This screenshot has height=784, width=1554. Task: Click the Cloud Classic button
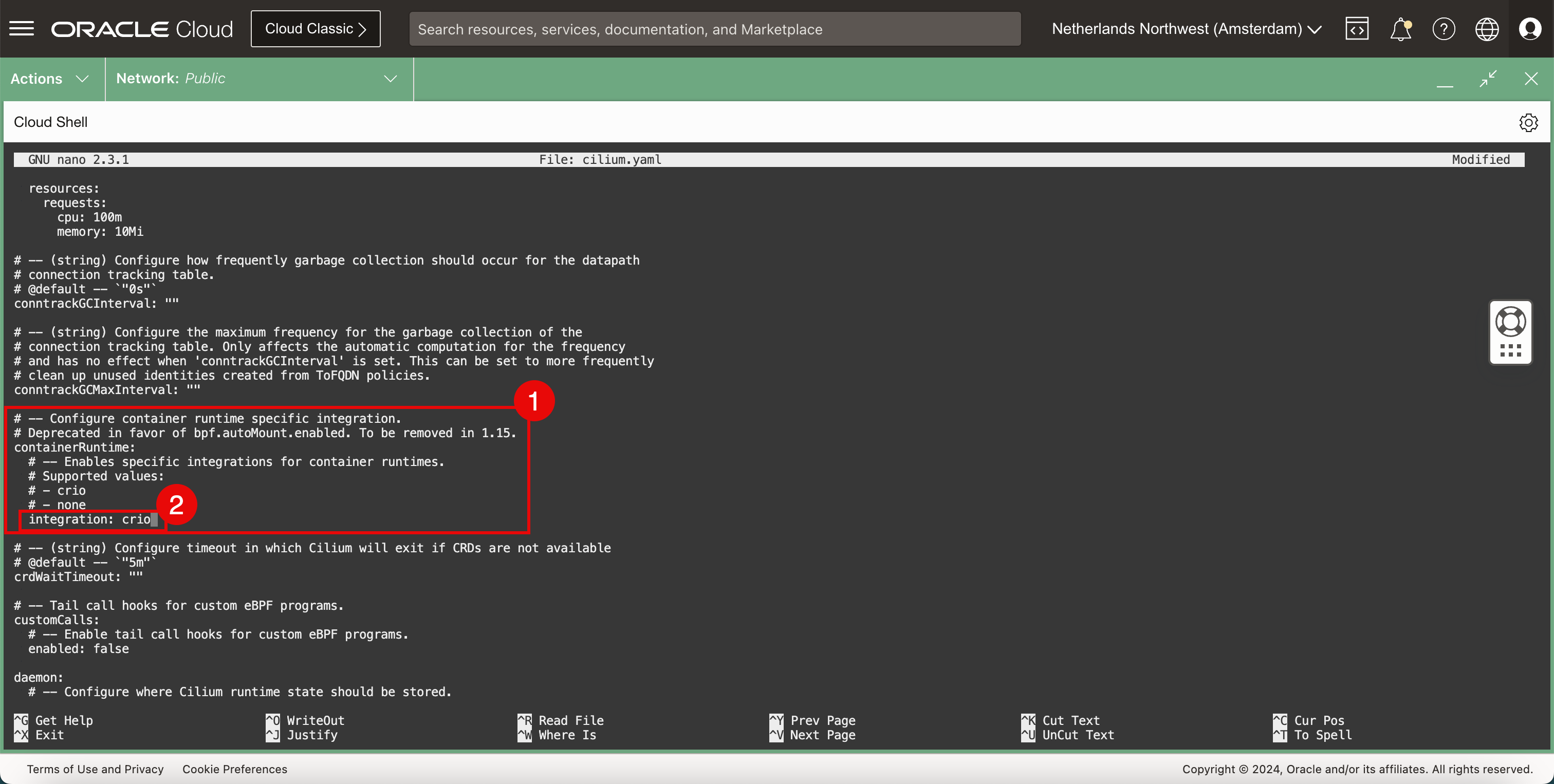pos(316,28)
